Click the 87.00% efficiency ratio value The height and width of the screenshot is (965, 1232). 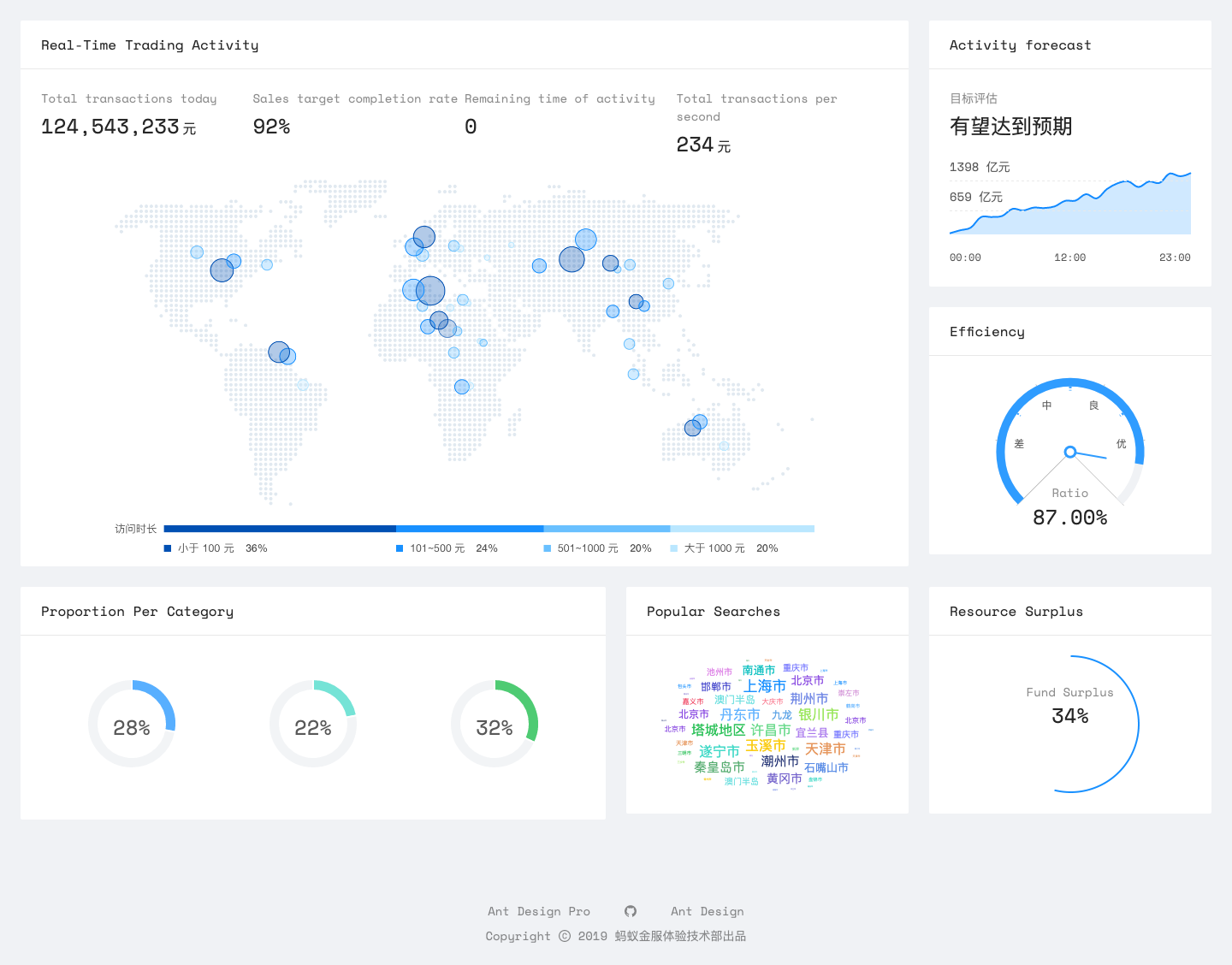(x=1070, y=518)
